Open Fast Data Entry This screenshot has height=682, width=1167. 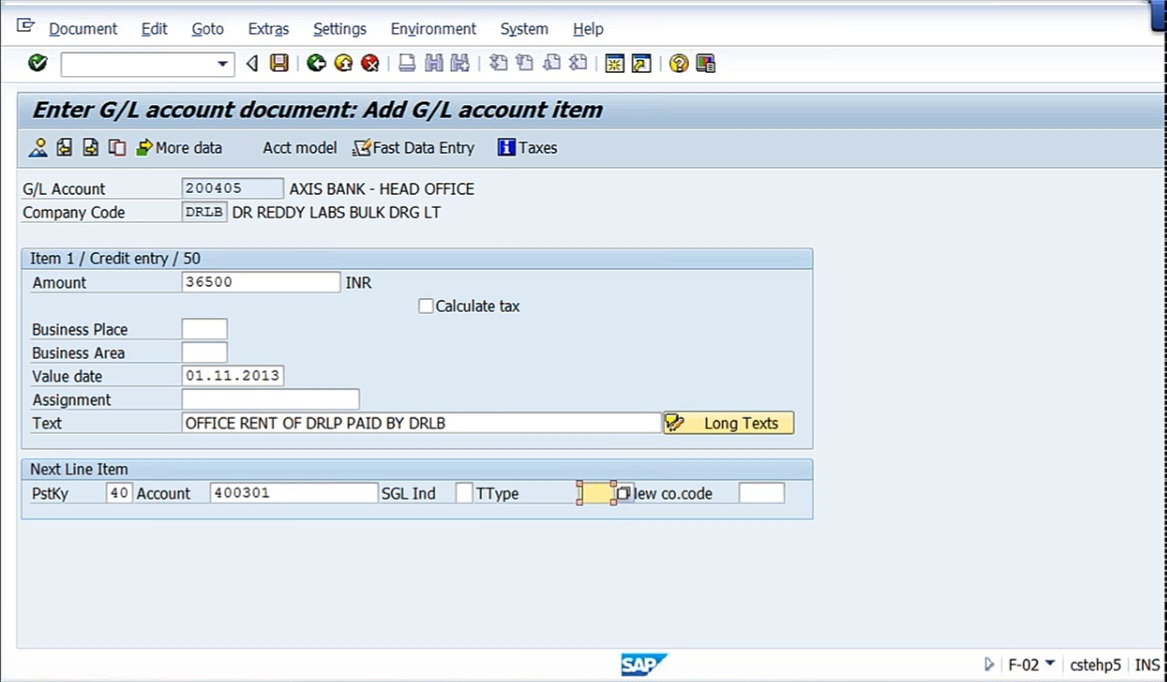coord(414,147)
